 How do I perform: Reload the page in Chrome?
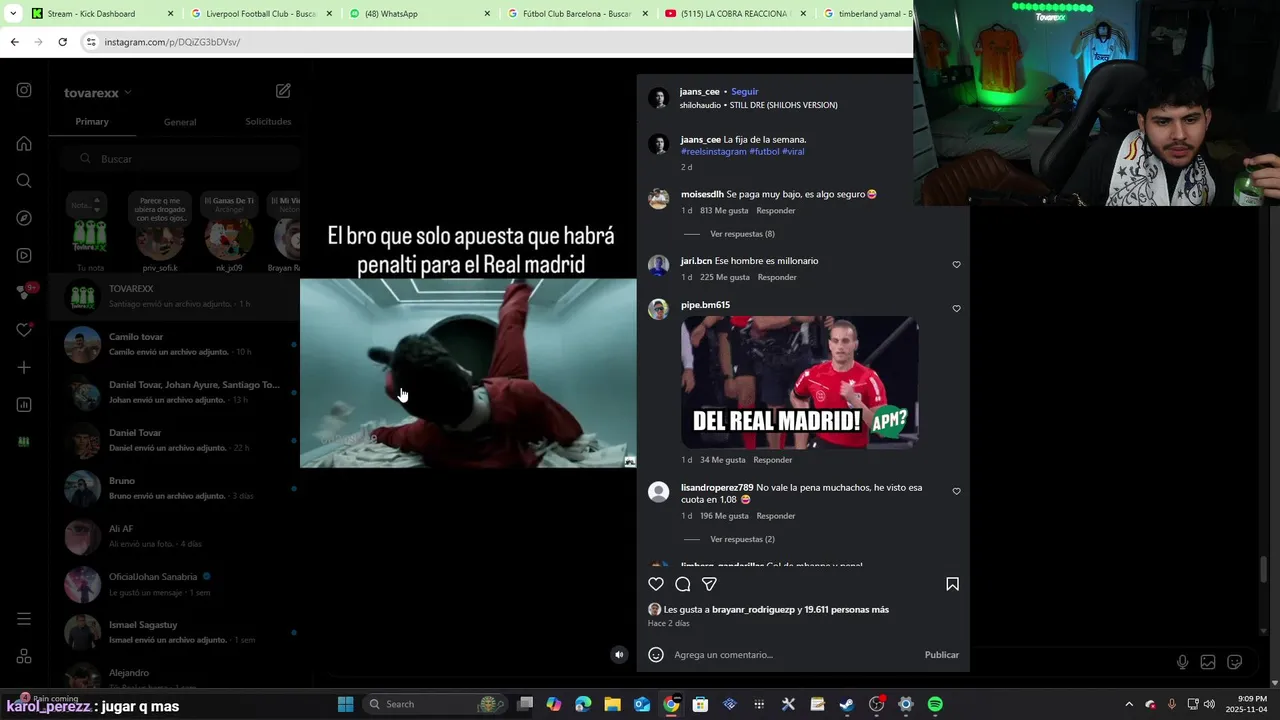[62, 42]
